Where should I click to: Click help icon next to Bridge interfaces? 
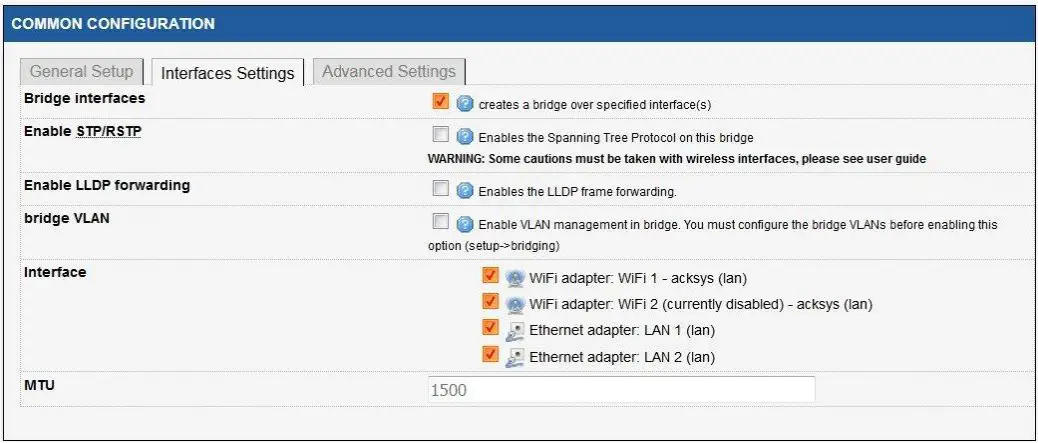(464, 103)
